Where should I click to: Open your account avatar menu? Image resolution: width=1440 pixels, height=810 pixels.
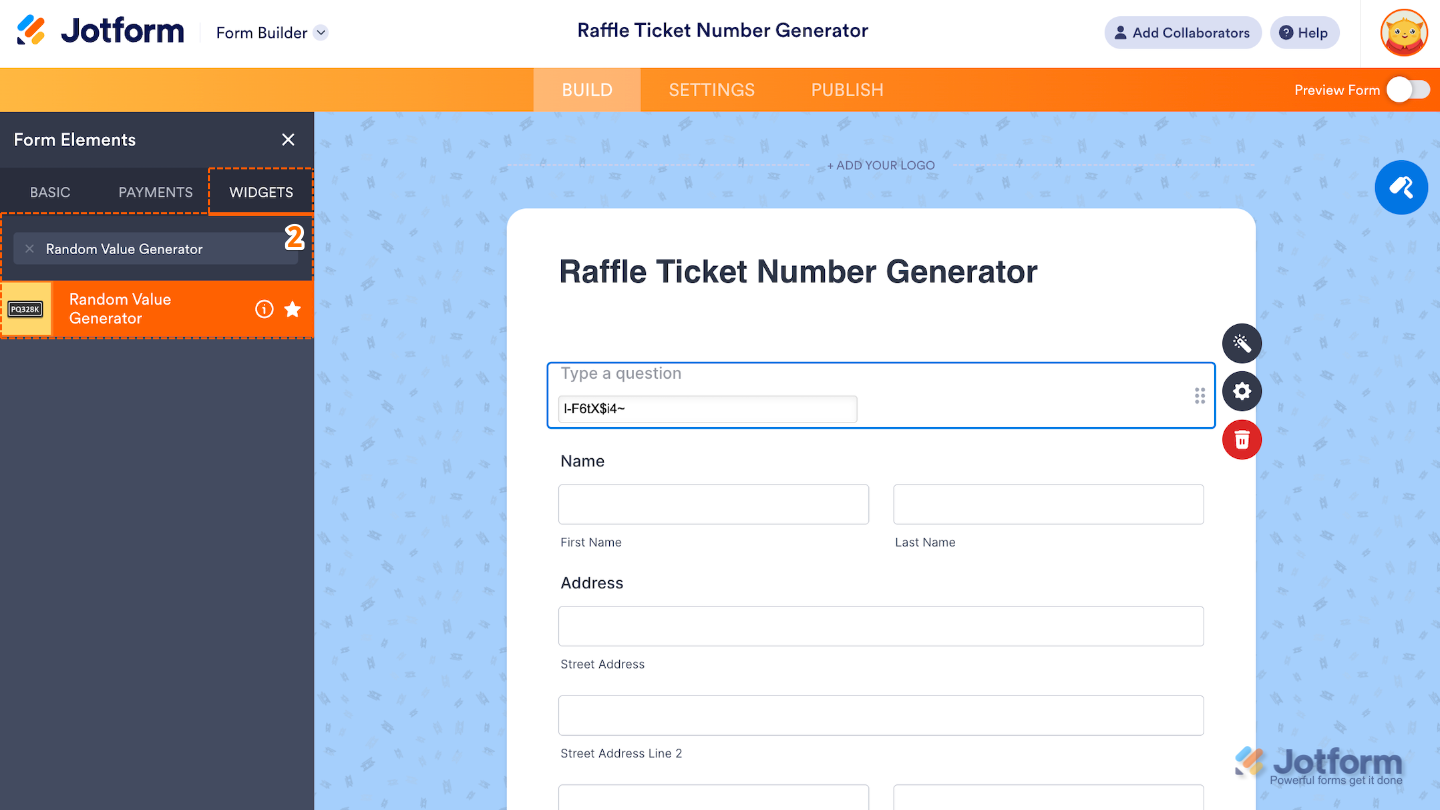click(x=1403, y=32)
